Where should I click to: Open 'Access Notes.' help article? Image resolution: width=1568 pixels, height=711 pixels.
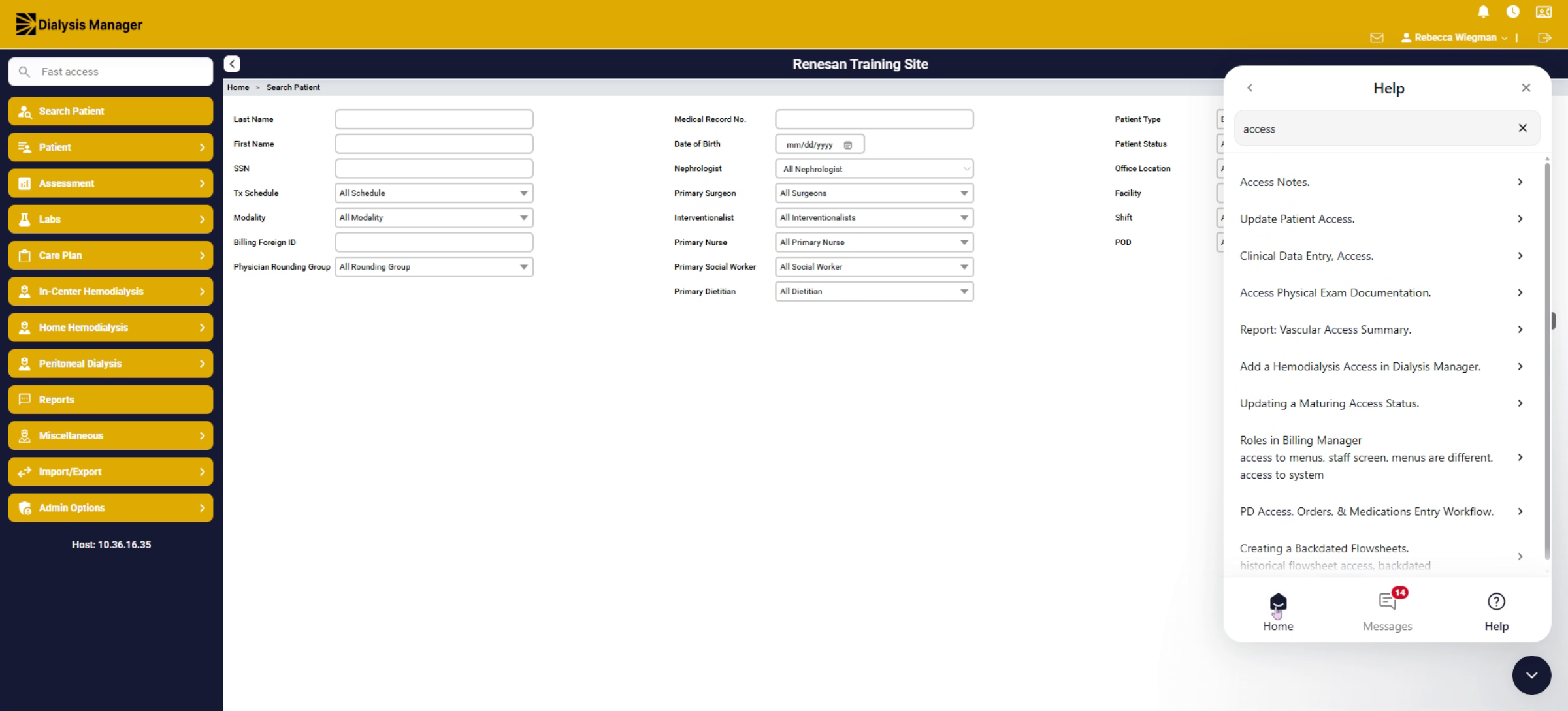[x=1382, y=182]
